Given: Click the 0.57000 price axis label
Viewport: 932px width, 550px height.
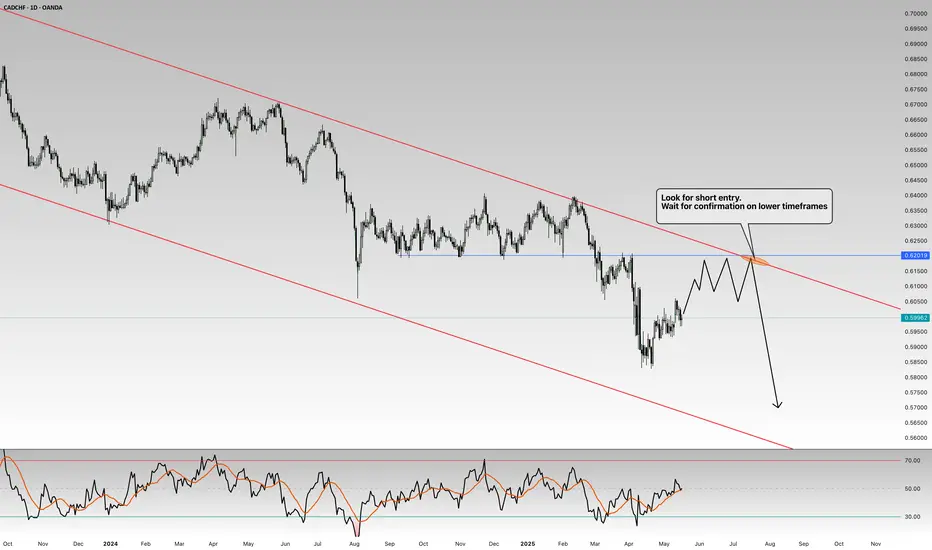Looking at the screenshot, I should pos(915,407).
